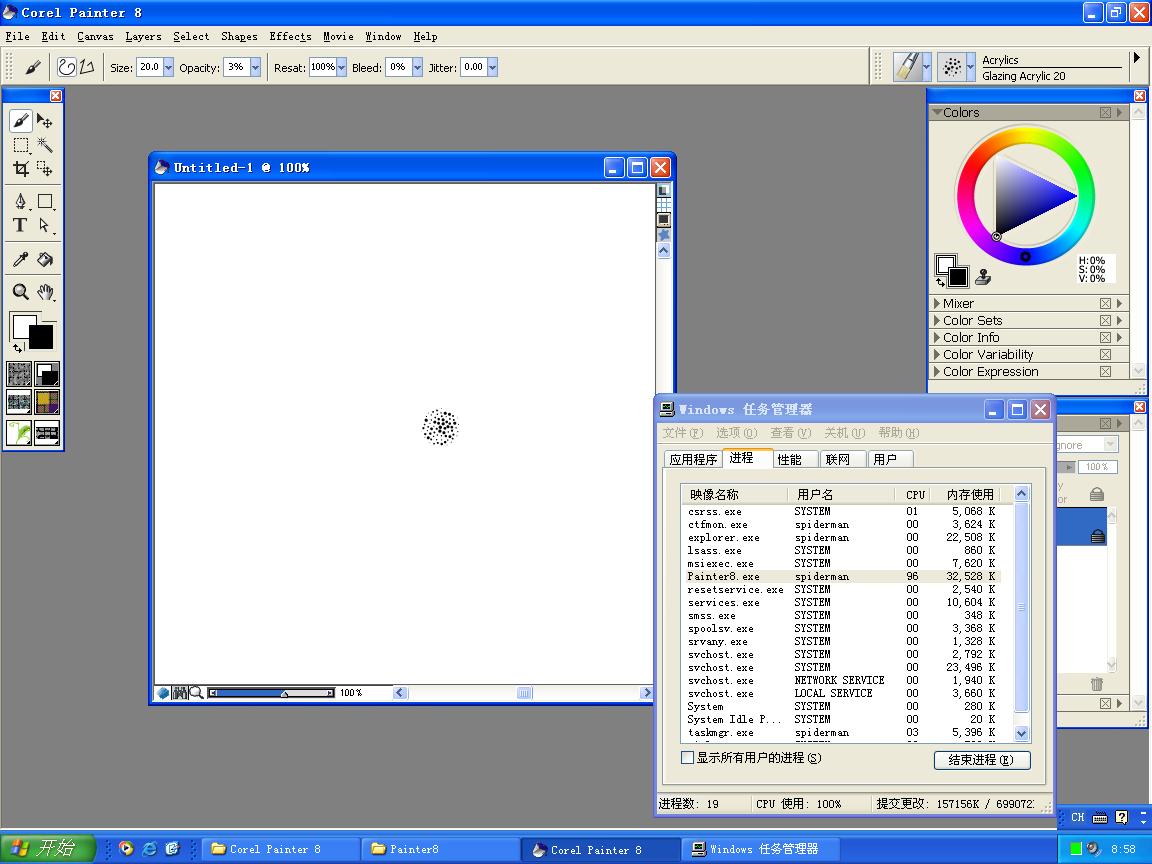
Task: Select the Magic Wand tool
Action: [x=45, y=145]
